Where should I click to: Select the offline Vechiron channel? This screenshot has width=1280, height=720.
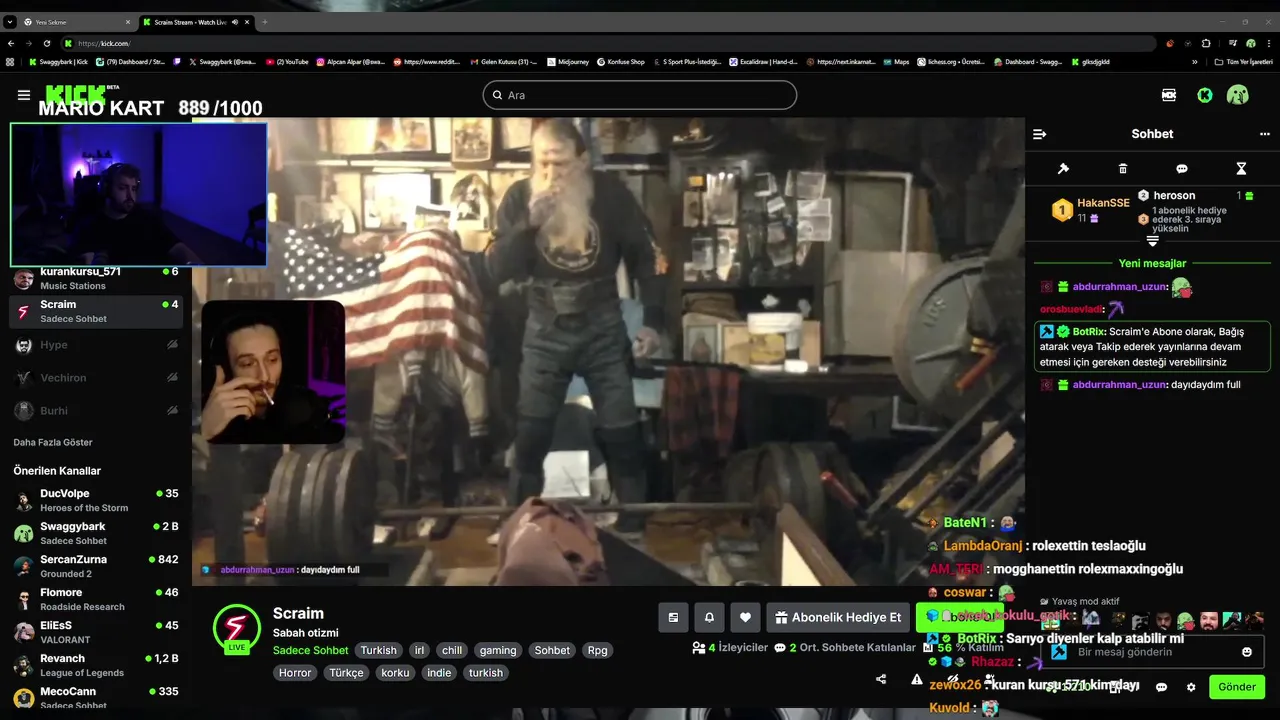click(96, 378)
